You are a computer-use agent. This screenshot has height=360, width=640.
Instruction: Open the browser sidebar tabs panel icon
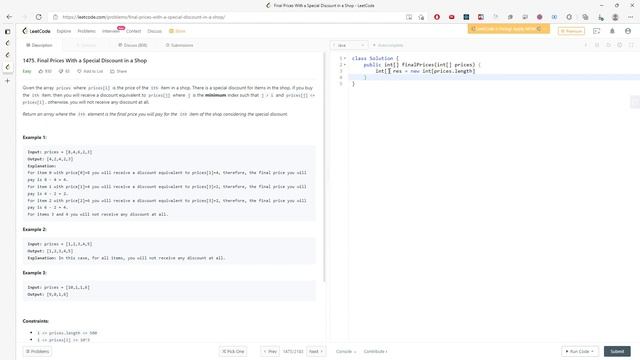pos(7,31)
